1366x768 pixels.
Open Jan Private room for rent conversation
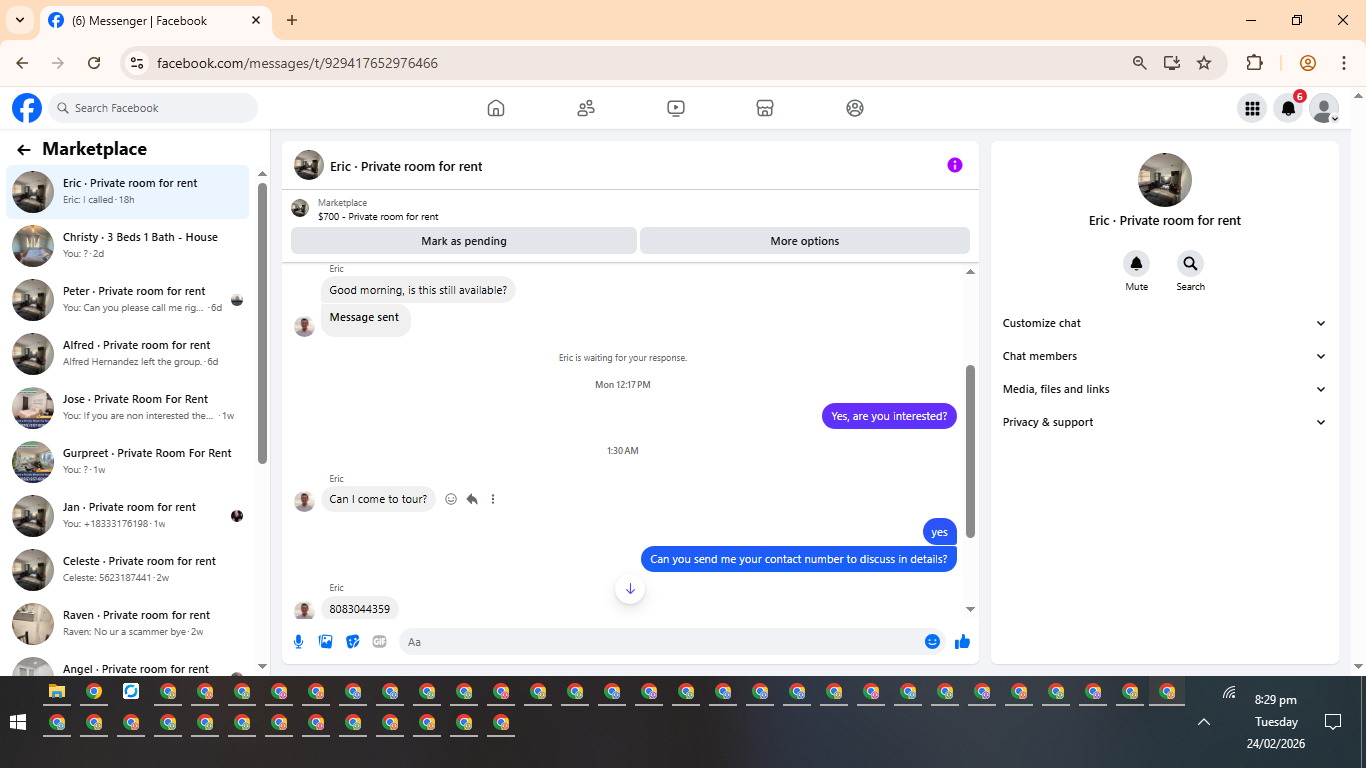128,515
